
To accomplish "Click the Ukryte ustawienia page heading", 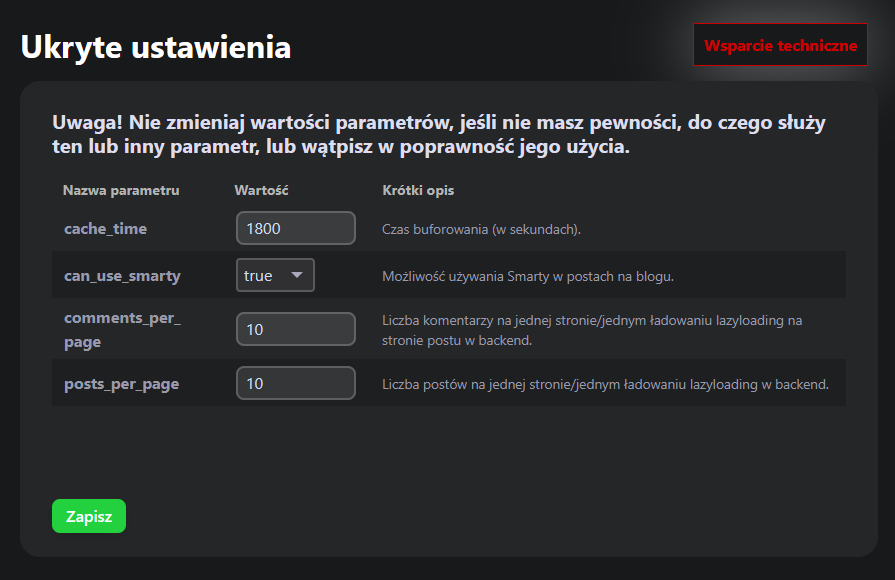I will pyautogui.click(x=156, y=47).
